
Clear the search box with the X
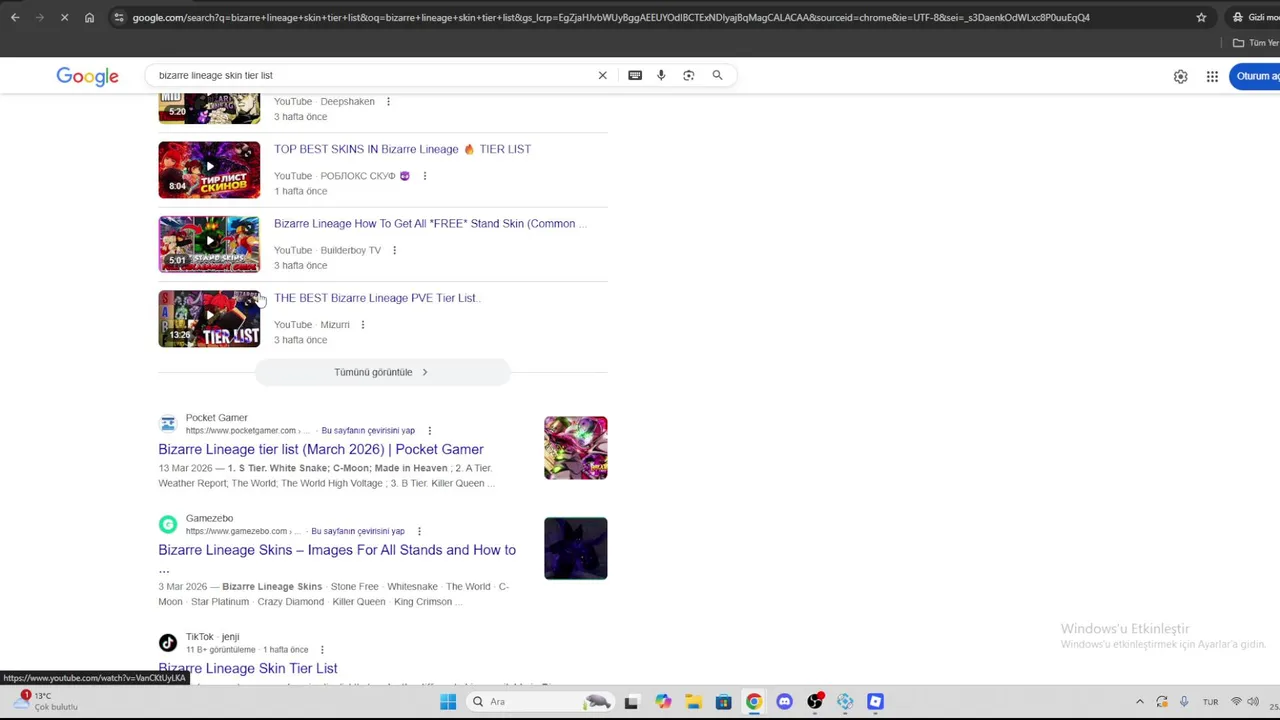(x=602, y=75)
